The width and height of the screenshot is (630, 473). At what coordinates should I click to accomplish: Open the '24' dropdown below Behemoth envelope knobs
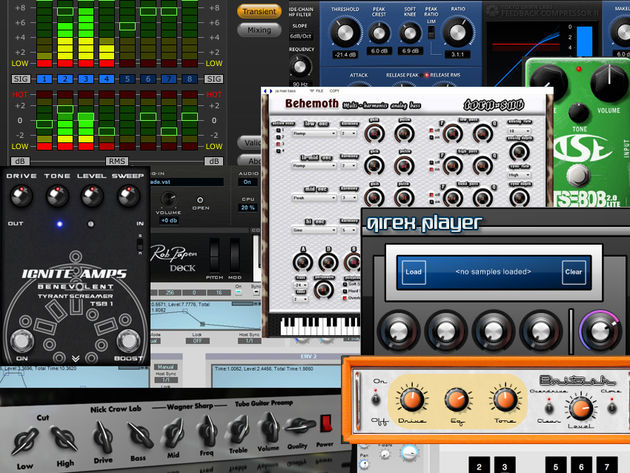[x=301, y=285]
